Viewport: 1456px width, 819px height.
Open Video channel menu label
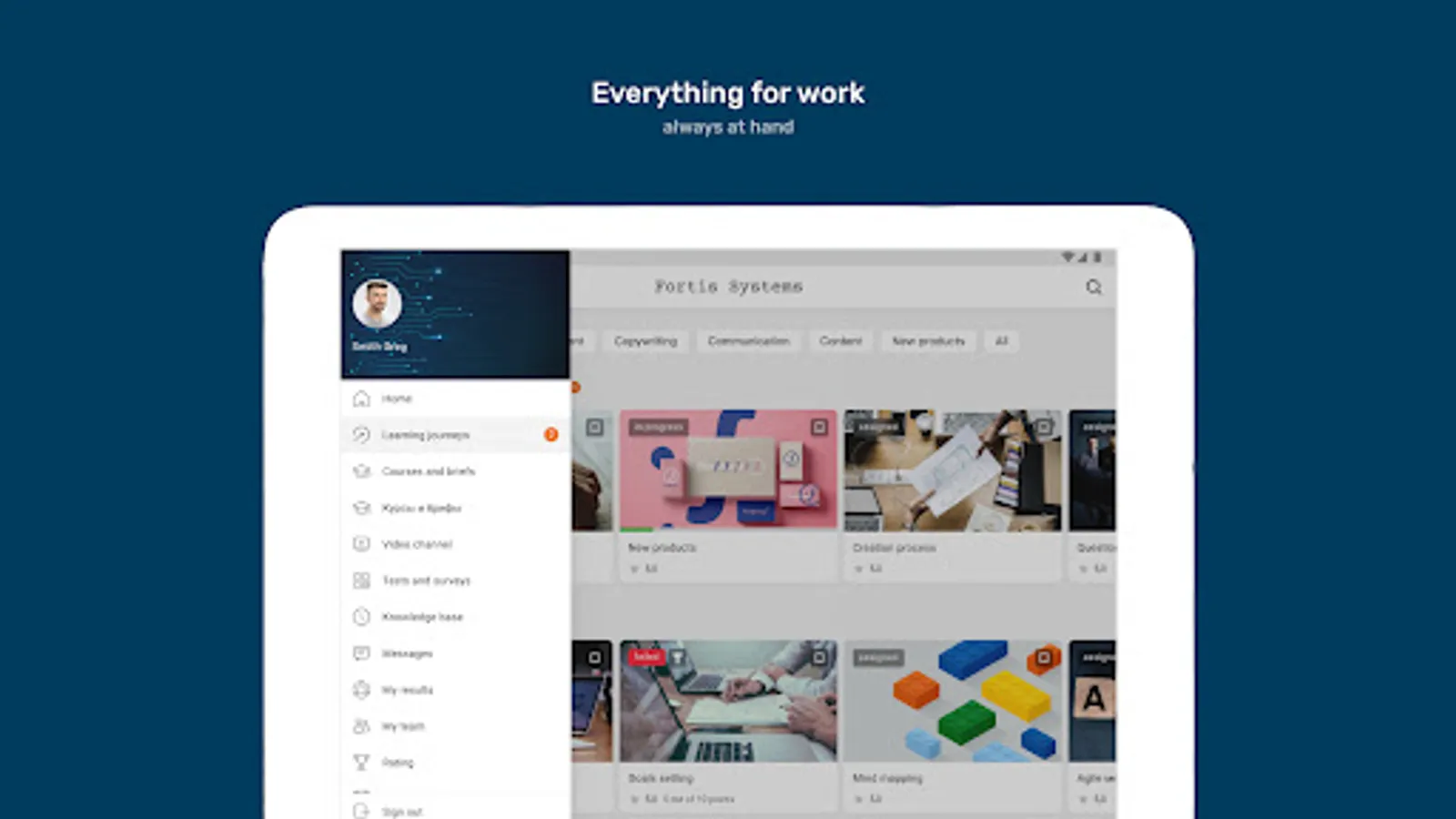coord(417,544)
